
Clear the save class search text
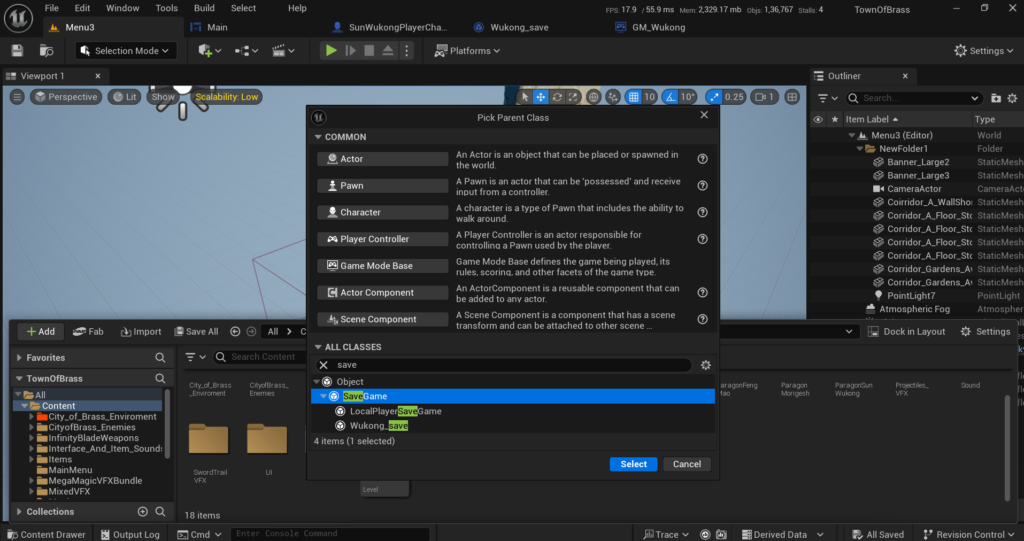[323, 365]
